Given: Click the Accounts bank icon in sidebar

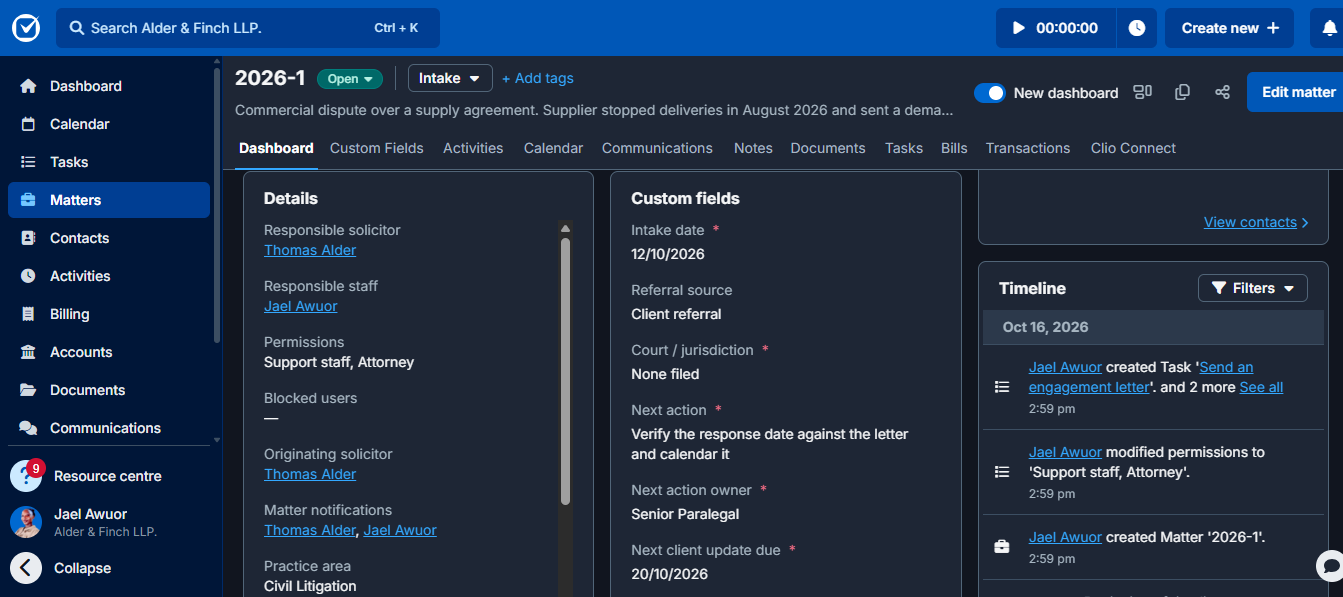Looking at the screenshot, I should [28, 352].
